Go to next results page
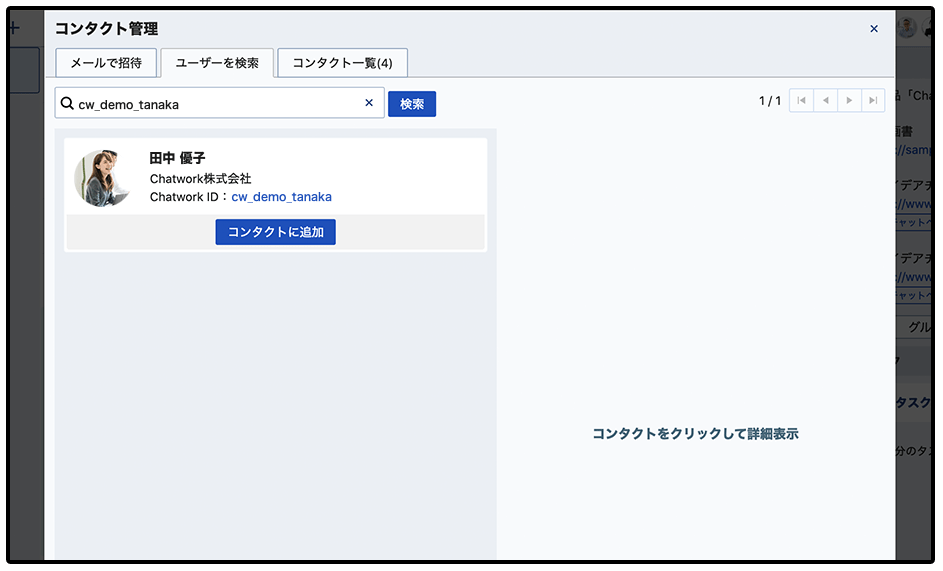This screenshot has width=943, height=571. tap(849, 101)
